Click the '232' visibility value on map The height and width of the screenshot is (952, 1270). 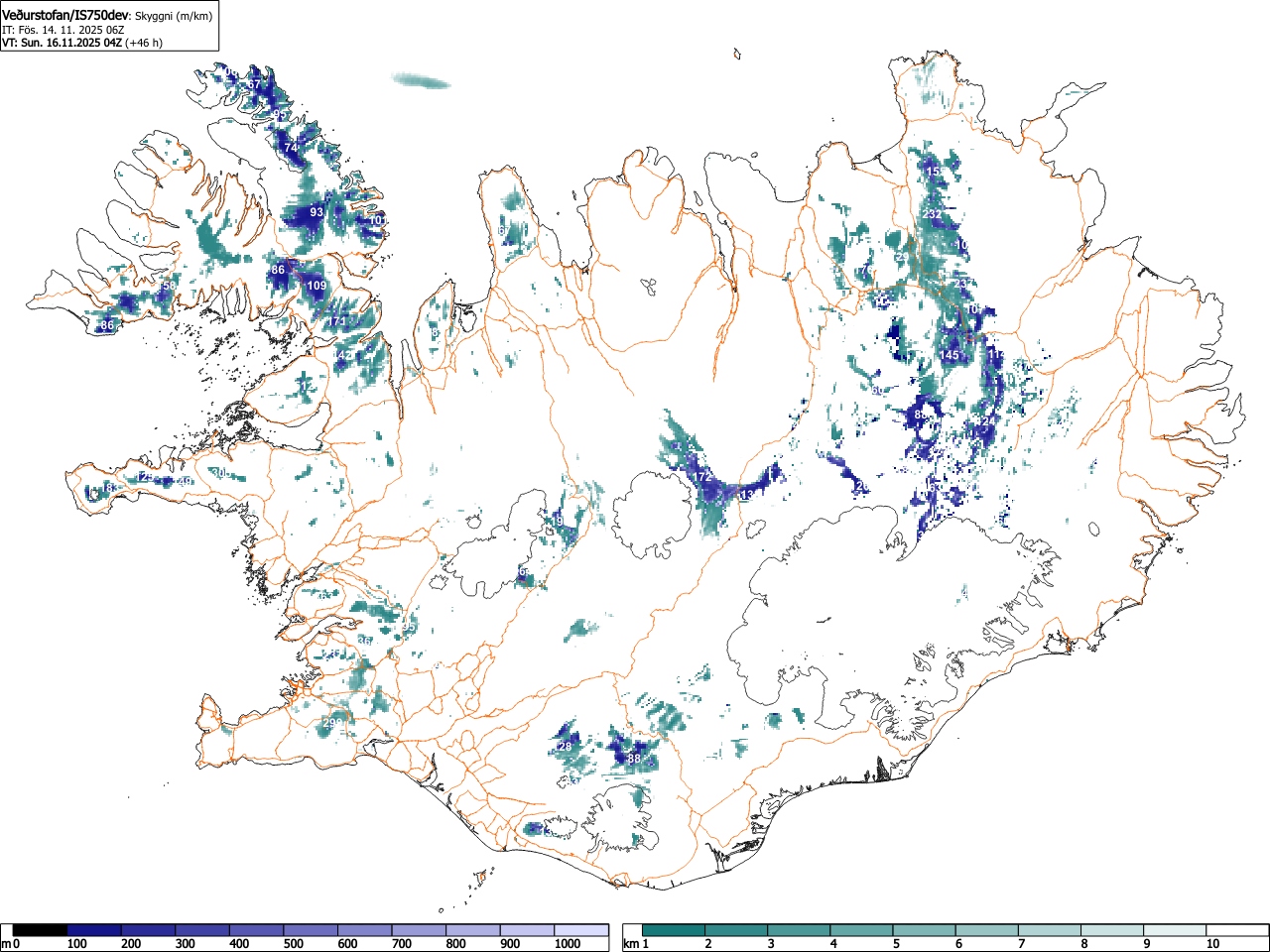(932, 214)
